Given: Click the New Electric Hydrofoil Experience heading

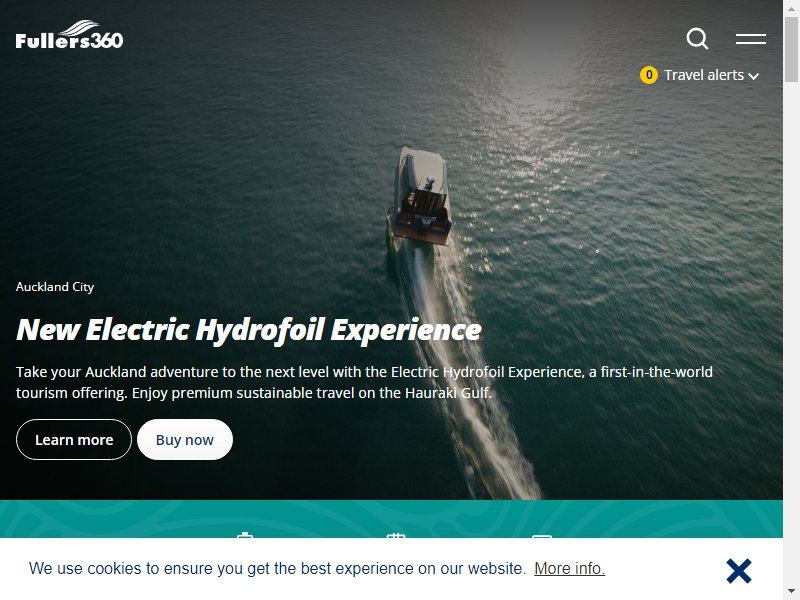Looking at the screenshot, I should (x=248, y=330).
